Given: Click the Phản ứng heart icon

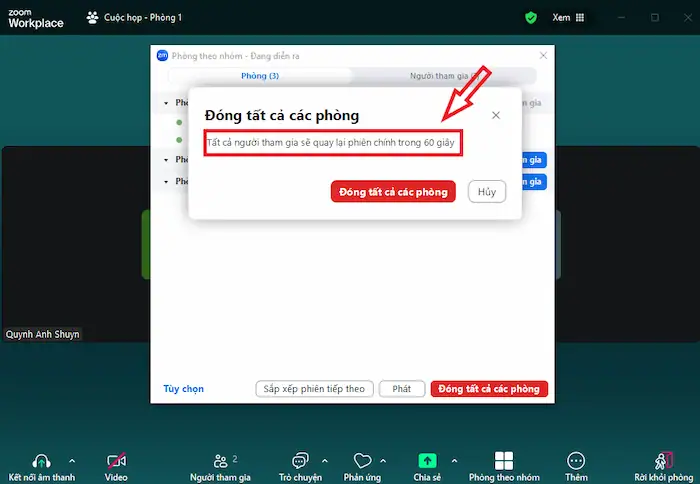Looking at the screenshot, I should click(362, 461).
